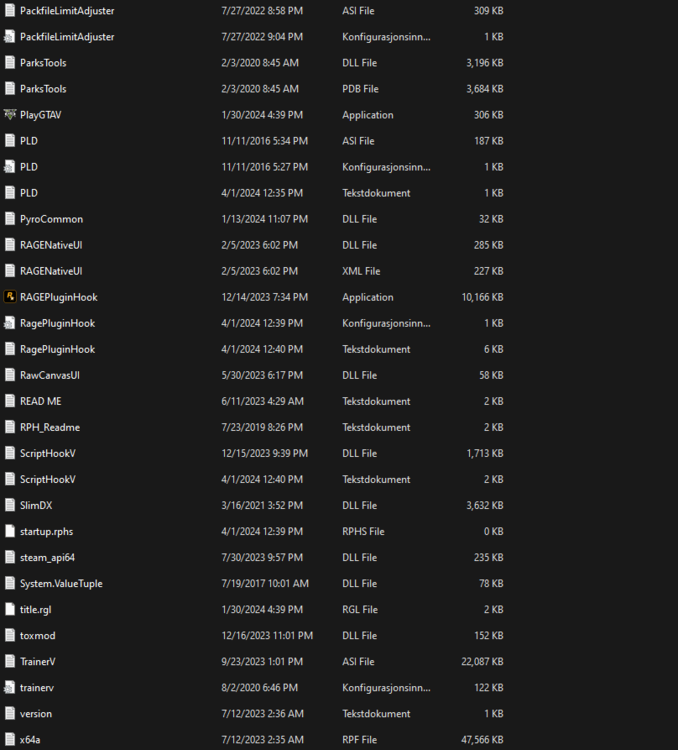Click the PLD text document icon

10,193
